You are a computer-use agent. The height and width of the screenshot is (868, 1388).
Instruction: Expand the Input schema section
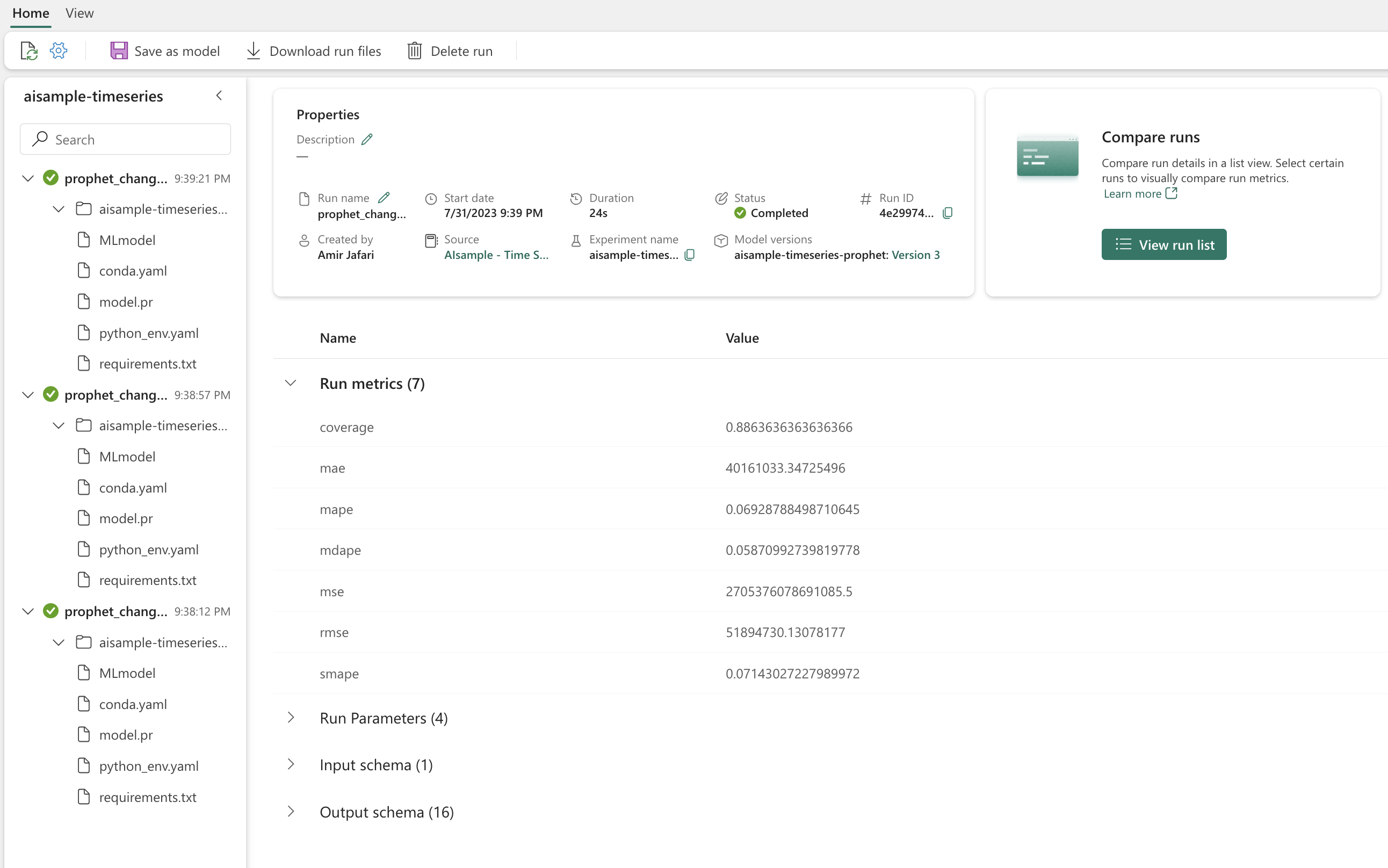(x=290, y=764)
